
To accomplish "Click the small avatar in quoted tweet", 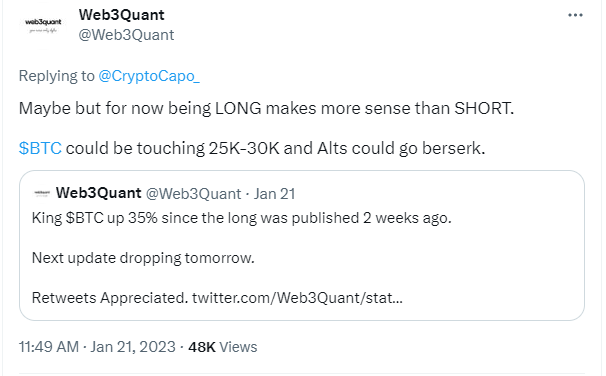I will tap(42, 193).
